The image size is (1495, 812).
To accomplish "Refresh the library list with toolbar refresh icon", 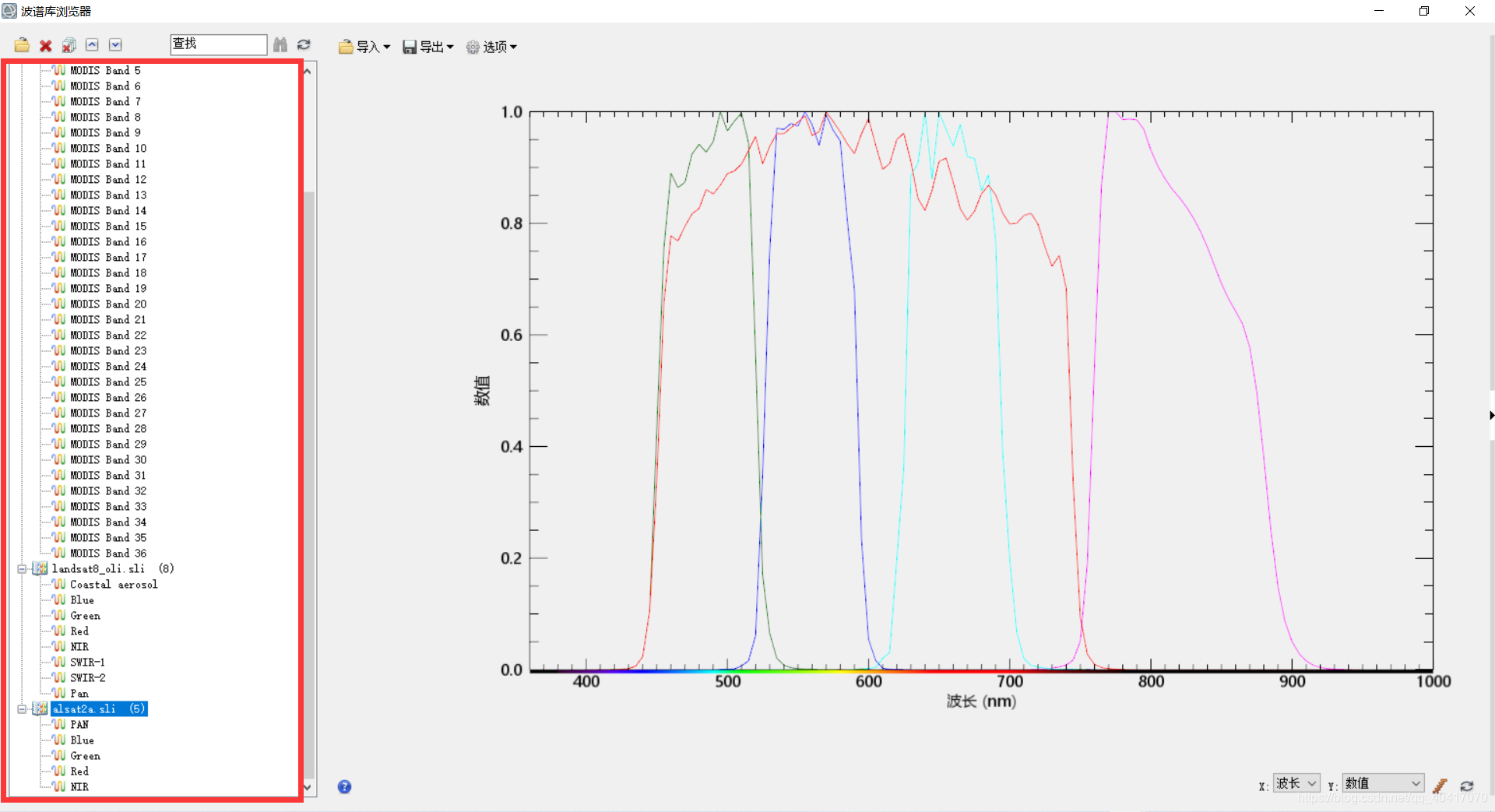I will 304,44.
